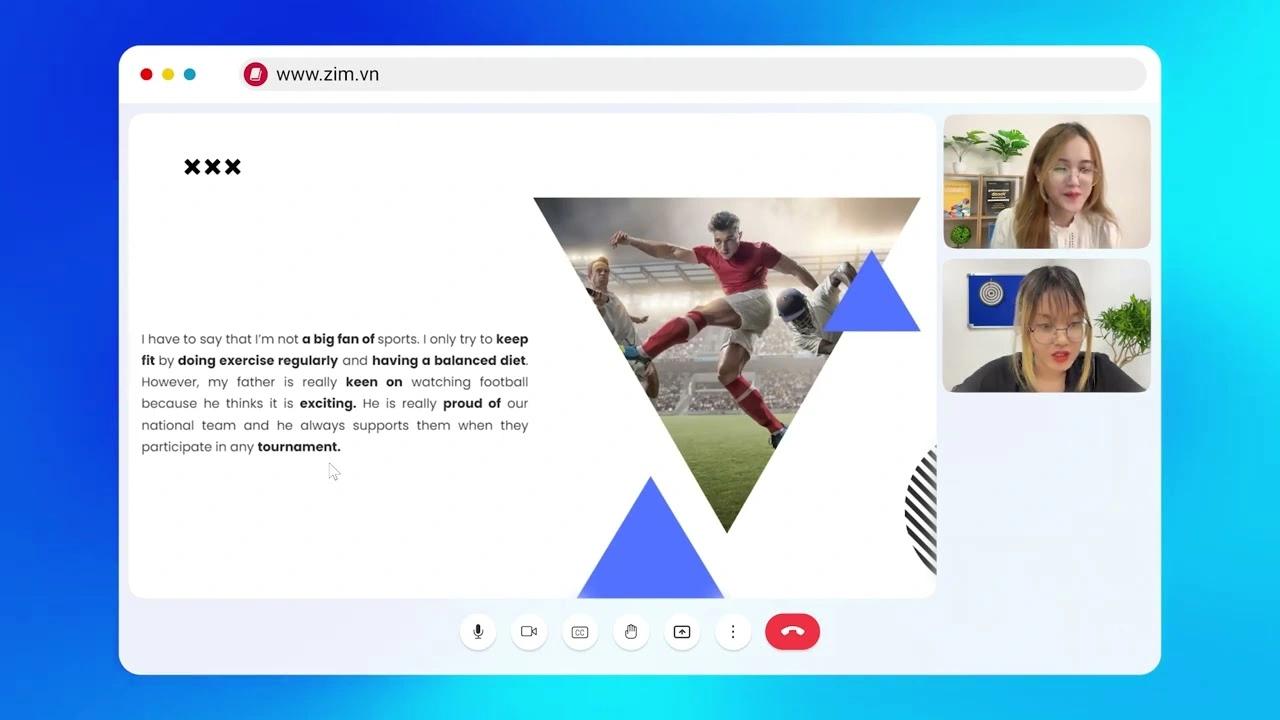Click the XXX marks on the slide
This screenshot has width=1280, height=720.
(x=212, y=167)
